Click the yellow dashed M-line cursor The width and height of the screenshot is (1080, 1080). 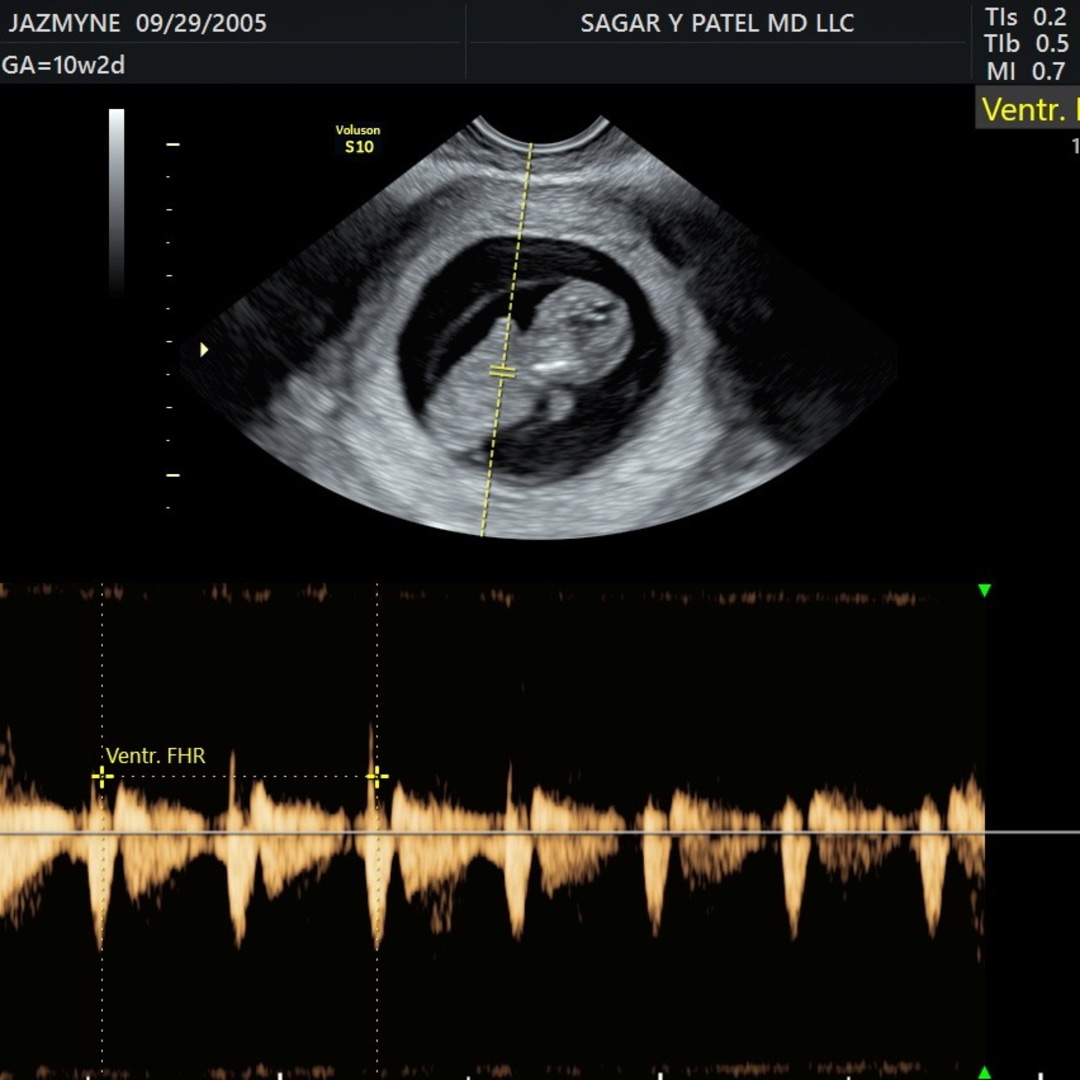click(506, 340)
